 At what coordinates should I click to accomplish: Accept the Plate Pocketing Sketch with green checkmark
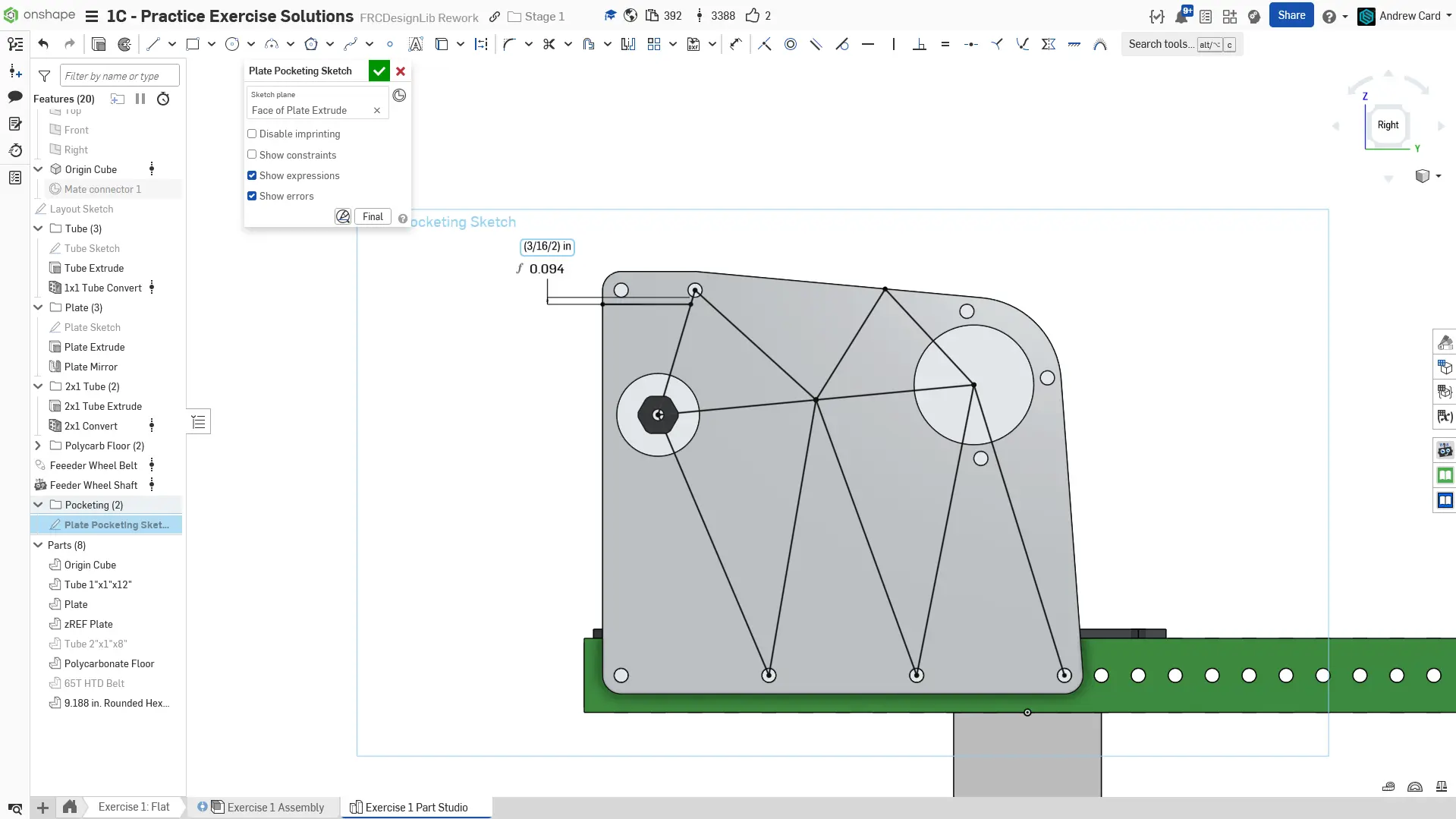click(379, 71)
